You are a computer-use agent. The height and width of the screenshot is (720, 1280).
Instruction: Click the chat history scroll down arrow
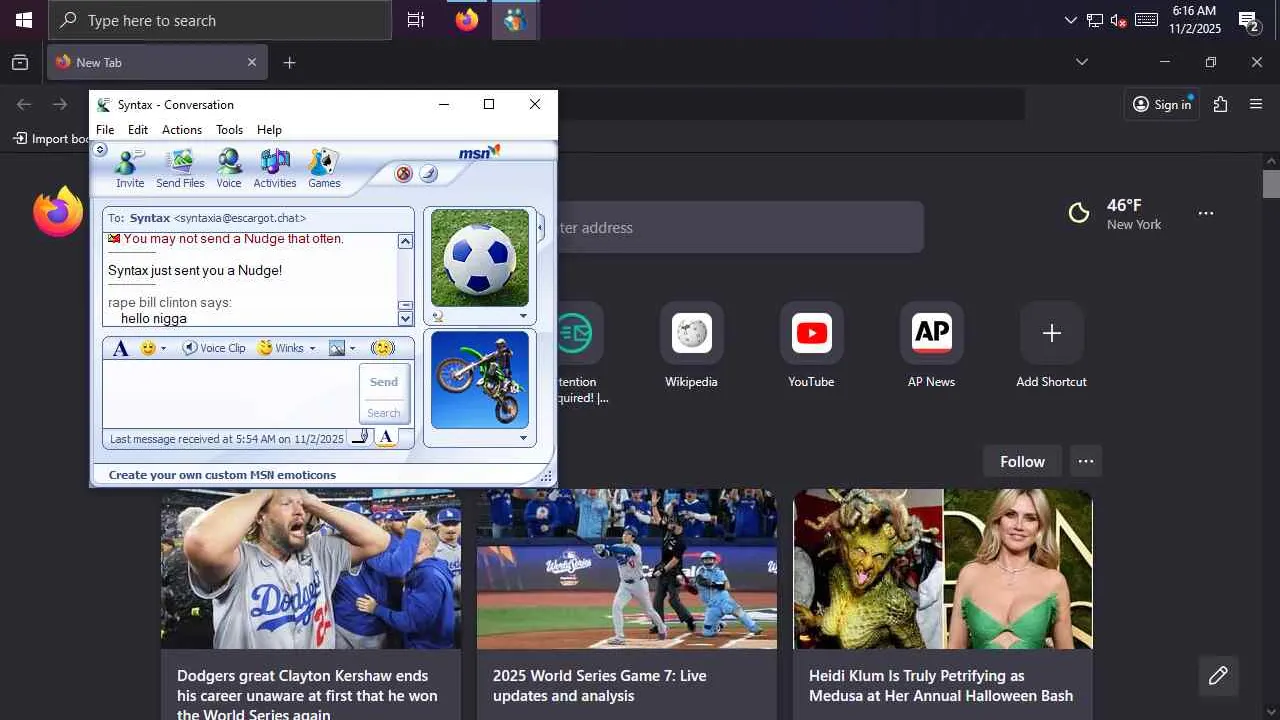coord(405,319)
